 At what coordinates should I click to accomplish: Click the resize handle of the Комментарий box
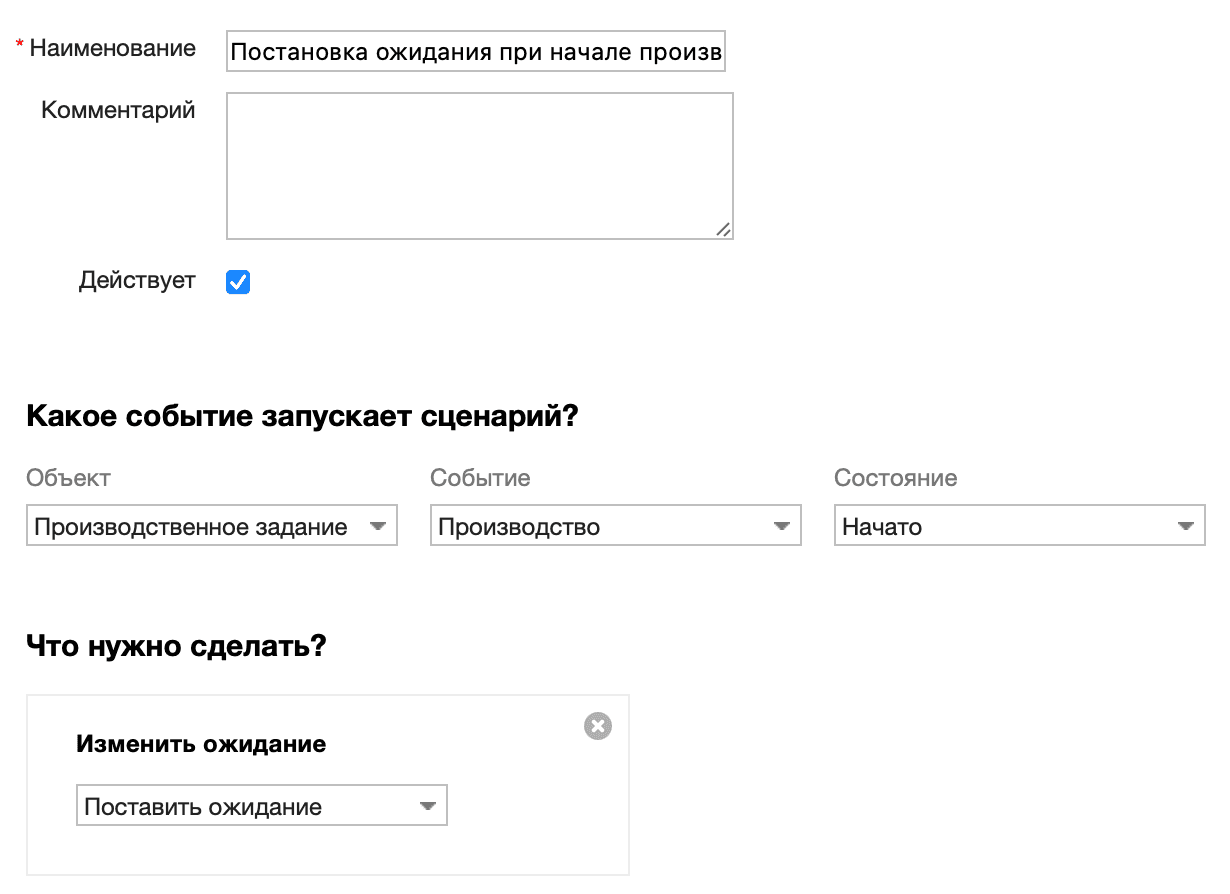point(725,230)
